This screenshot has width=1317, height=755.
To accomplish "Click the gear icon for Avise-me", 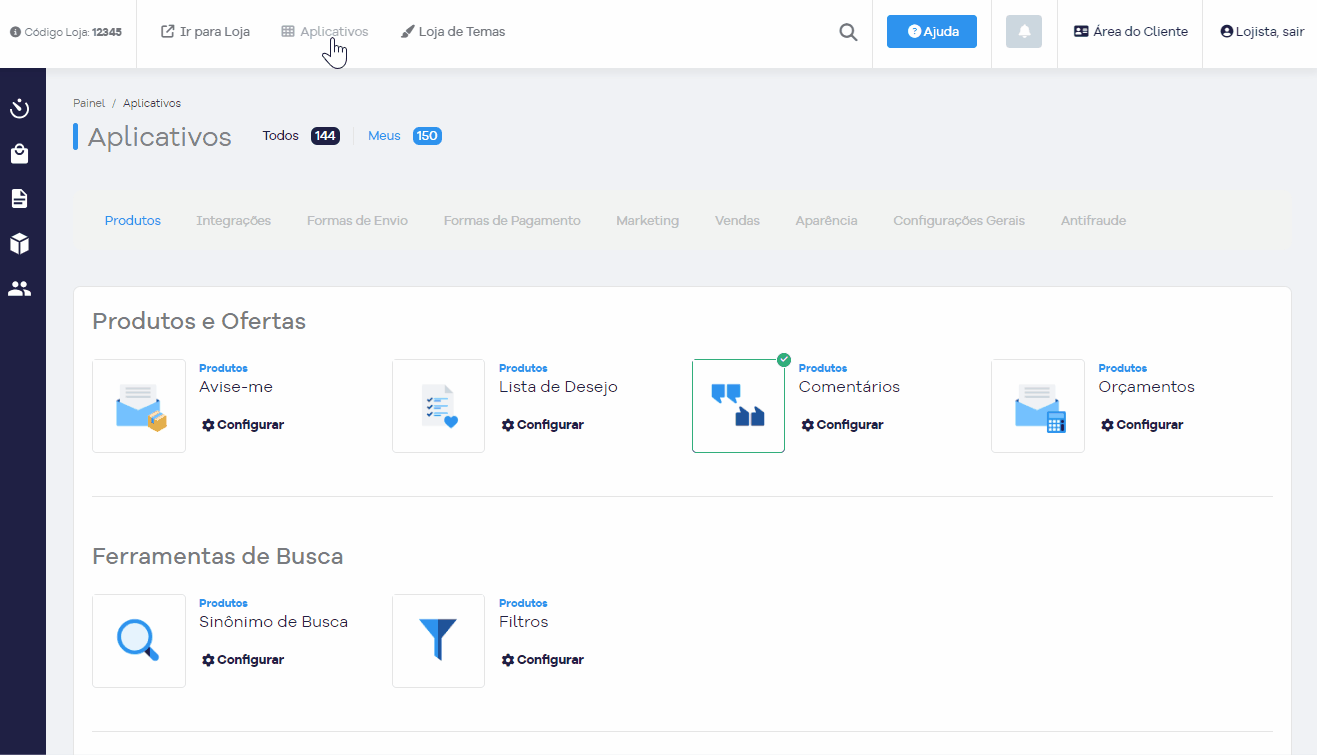I will [208, 425].
